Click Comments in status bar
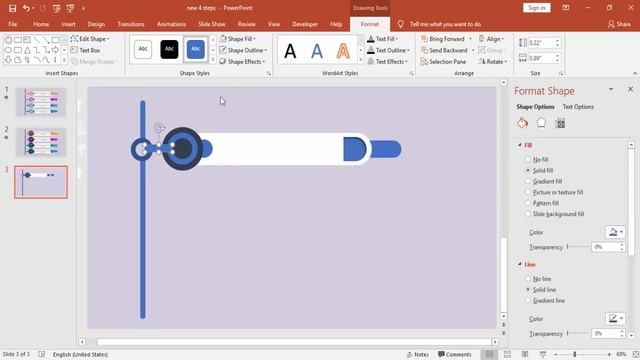Screen dimensions: 640x360 pyautogui.click(x=454, y=354)
